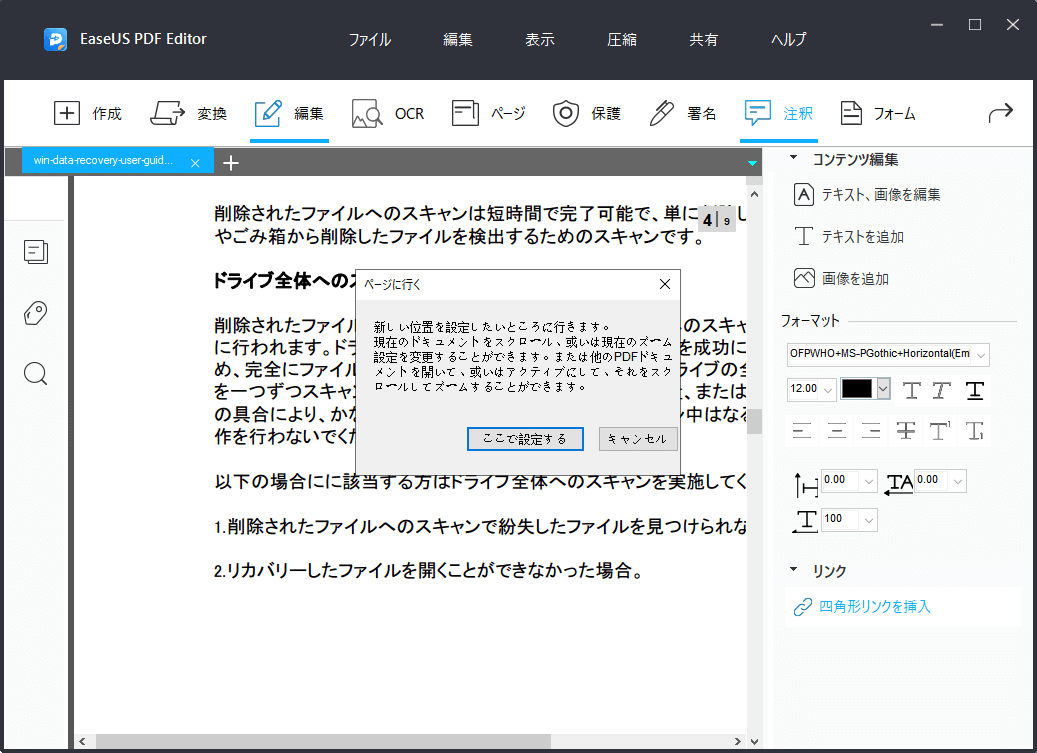Open the document search tool
Viewport: 1037px width, 753px height.
pos(35,374)
